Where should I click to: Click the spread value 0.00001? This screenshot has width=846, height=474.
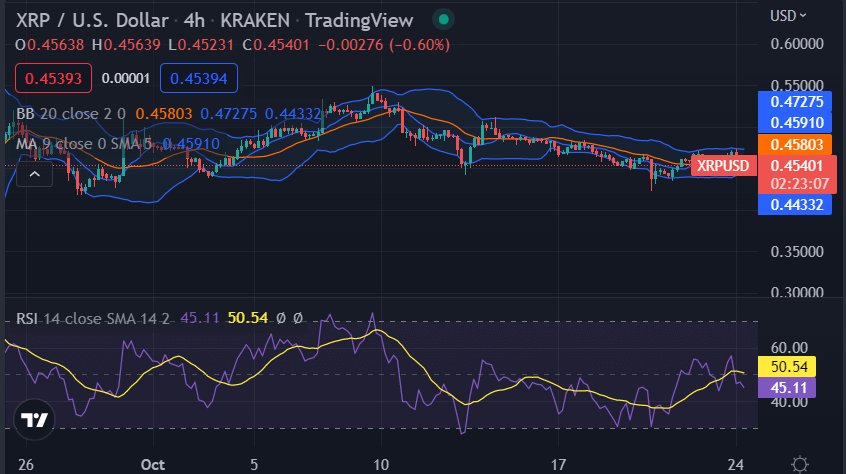(x=126, y=78)
